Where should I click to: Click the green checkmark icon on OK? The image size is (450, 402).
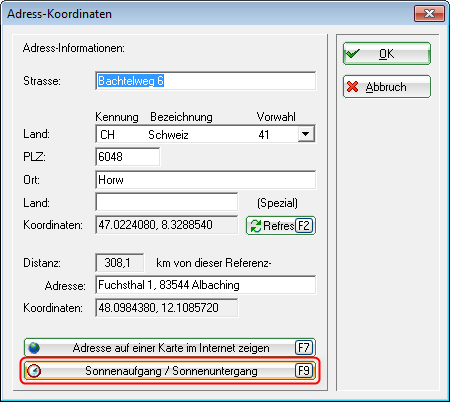coord(353,53)
